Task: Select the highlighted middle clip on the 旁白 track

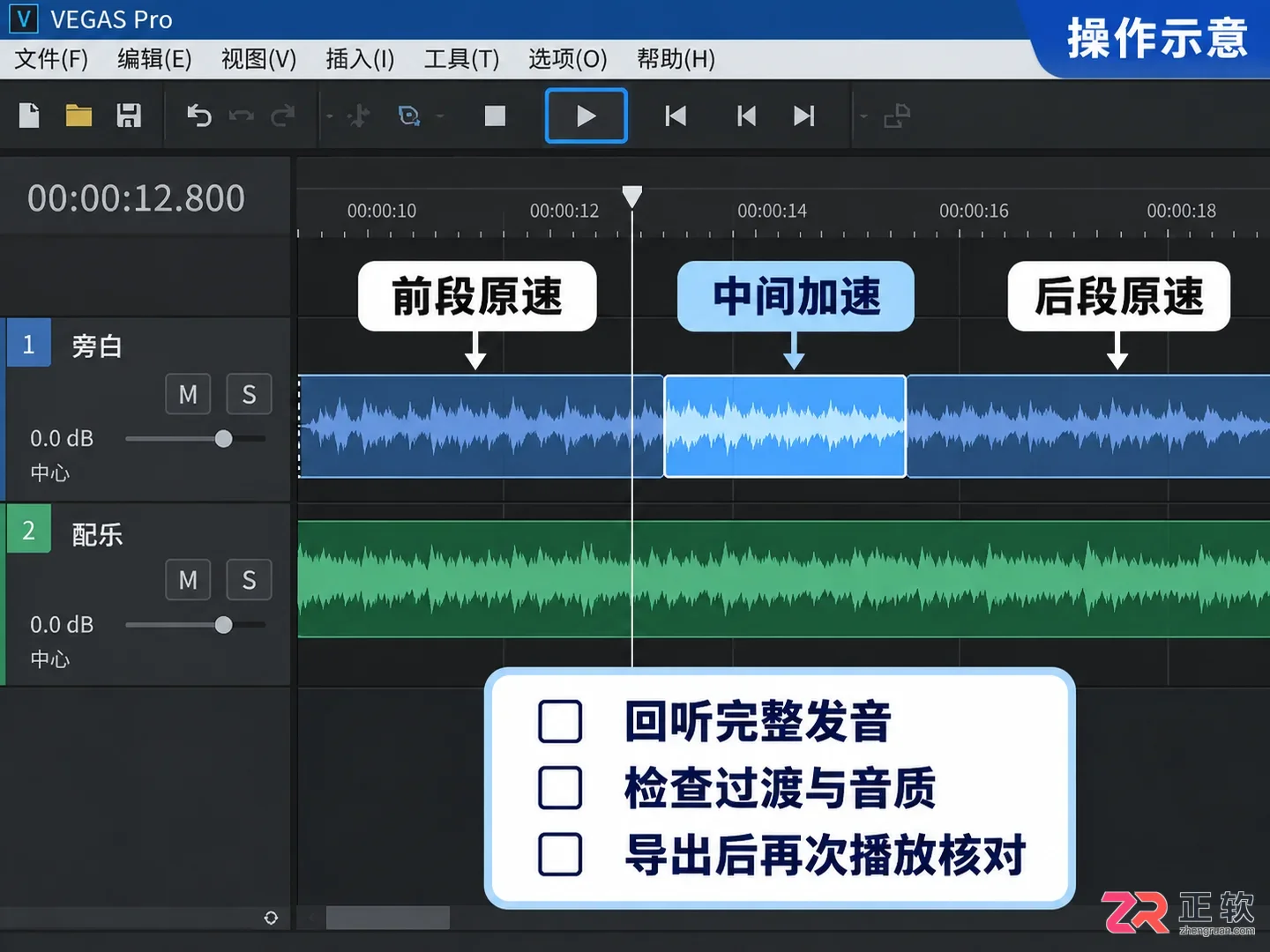Action: coord(785,427)
